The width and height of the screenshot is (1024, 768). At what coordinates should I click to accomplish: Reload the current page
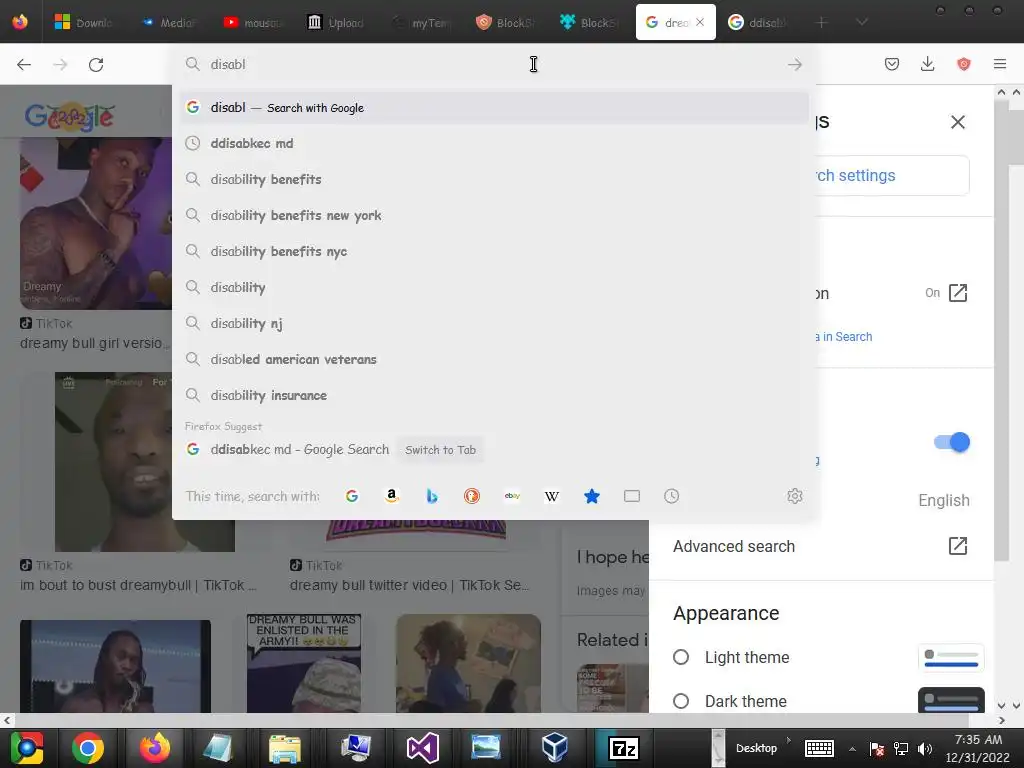(x=96, y=64)
